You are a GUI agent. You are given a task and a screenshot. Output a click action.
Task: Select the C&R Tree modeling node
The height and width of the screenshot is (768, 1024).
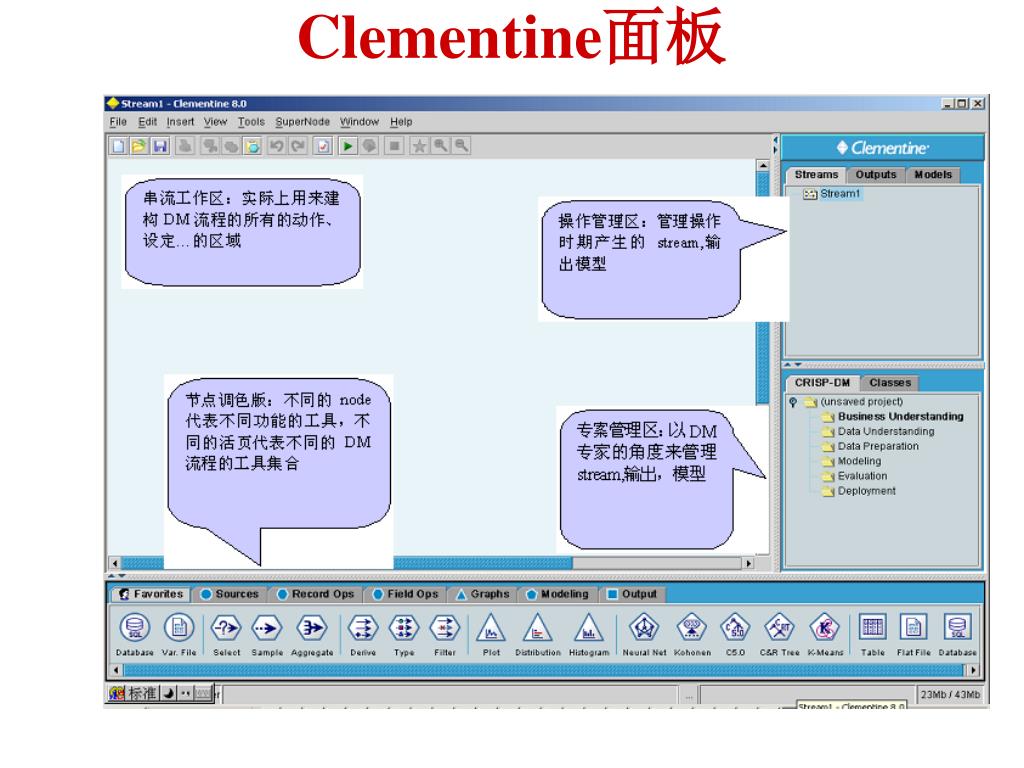tap(779, 634)
